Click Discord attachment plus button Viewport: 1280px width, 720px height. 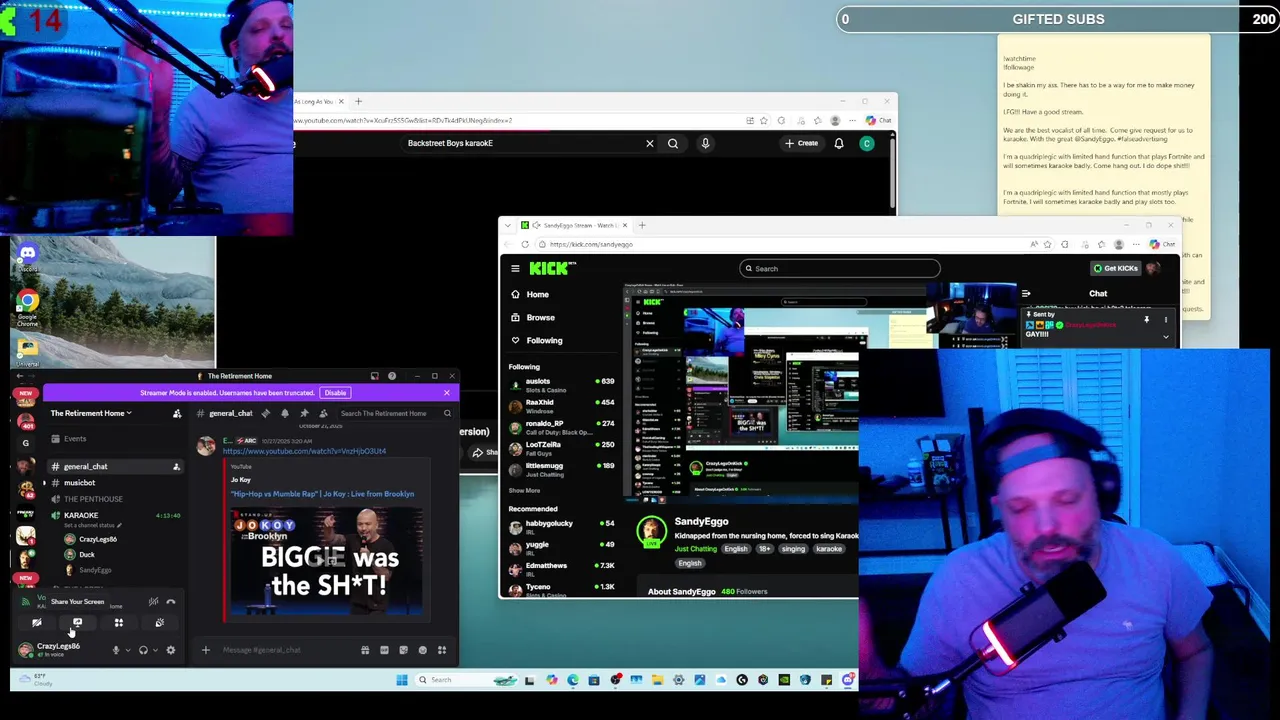coord(205,650)
